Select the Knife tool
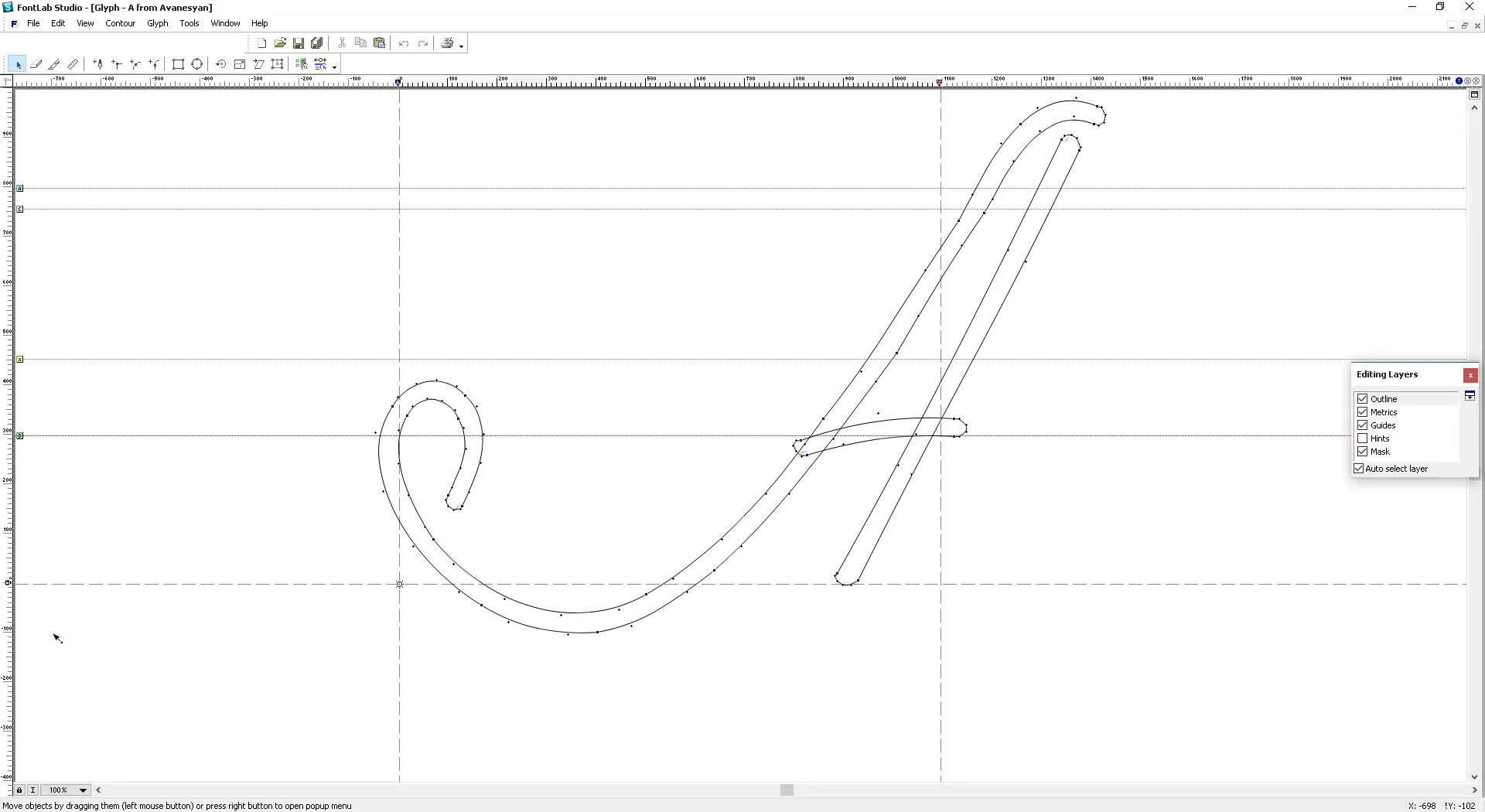 pyautogui.click(x=54, y=64)
